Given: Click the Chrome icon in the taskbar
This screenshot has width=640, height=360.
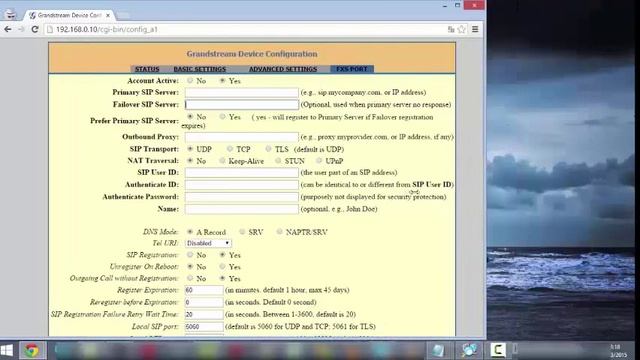Looking at the screenshot, I should point(32,350).
